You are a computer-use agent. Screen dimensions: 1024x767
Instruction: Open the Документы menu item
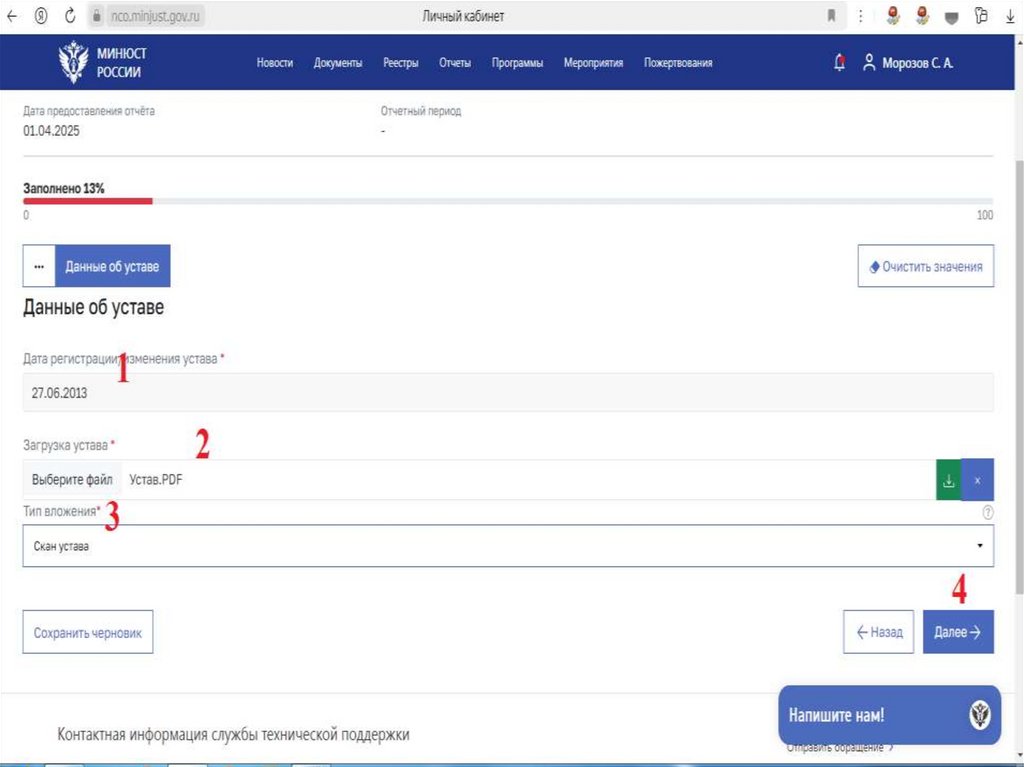tap(338, 63)
